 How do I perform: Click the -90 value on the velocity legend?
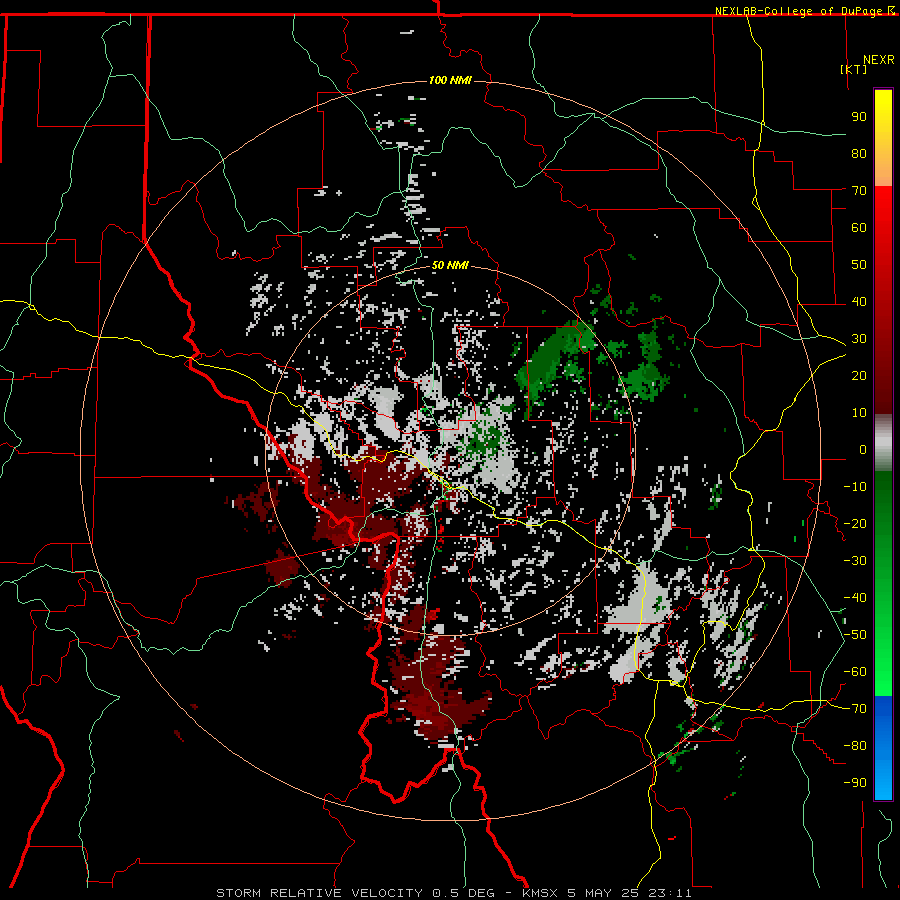coord(855,783)
